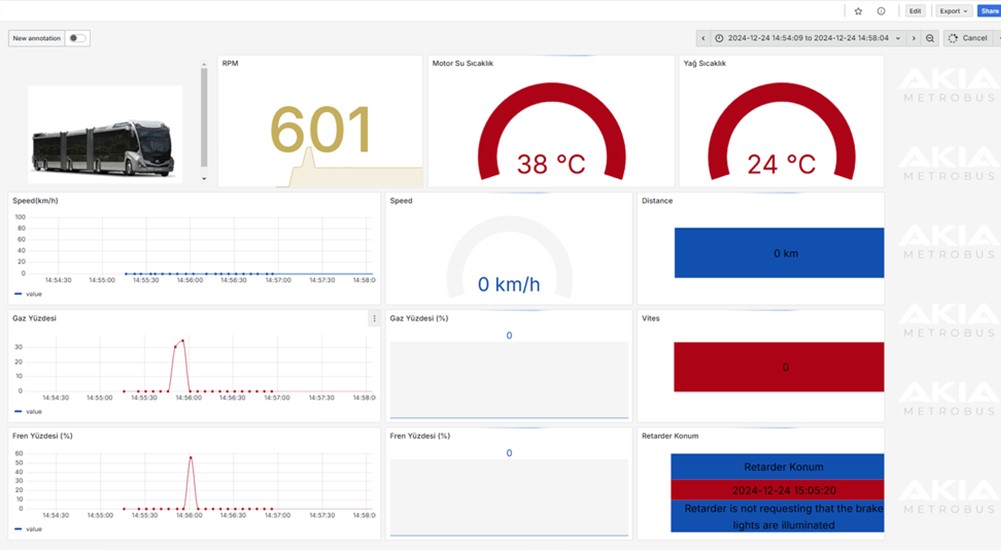
Task: Open Fren Yüzdesi (%) bar panel title
Action: [419, 436]
